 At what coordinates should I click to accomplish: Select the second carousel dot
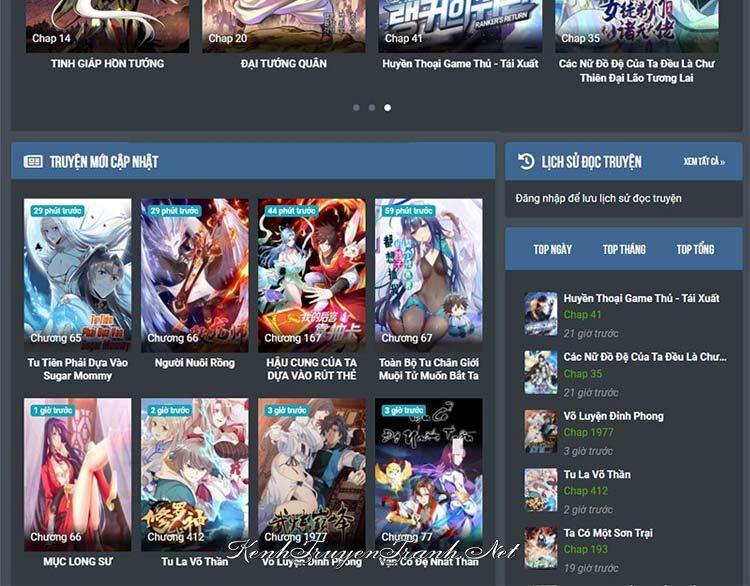[x=372, y=108]
